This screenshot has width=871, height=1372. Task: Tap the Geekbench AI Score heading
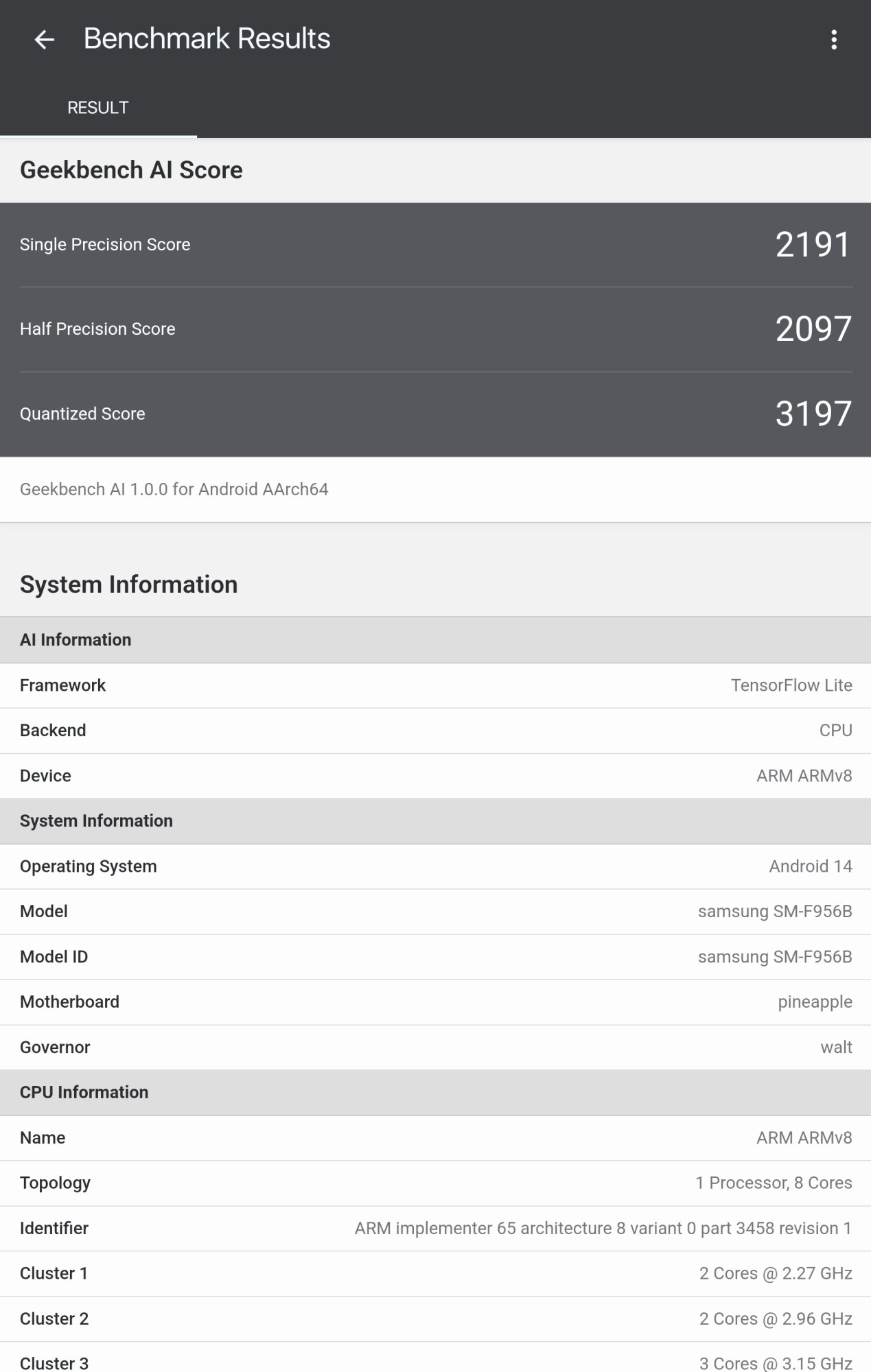[131, 170]
